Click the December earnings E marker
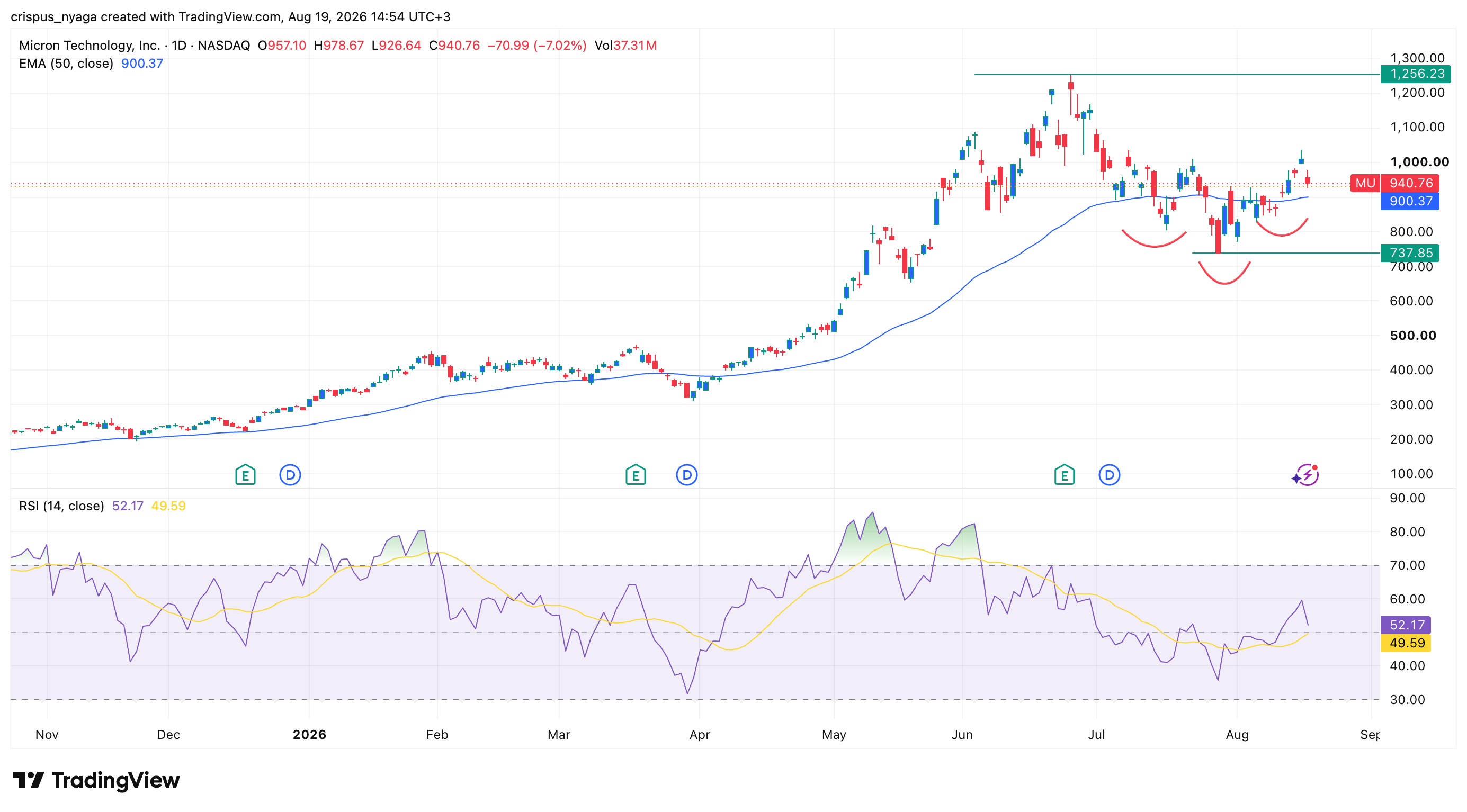This screenshot has width=1467, height=812. click(x=245, y=475)
